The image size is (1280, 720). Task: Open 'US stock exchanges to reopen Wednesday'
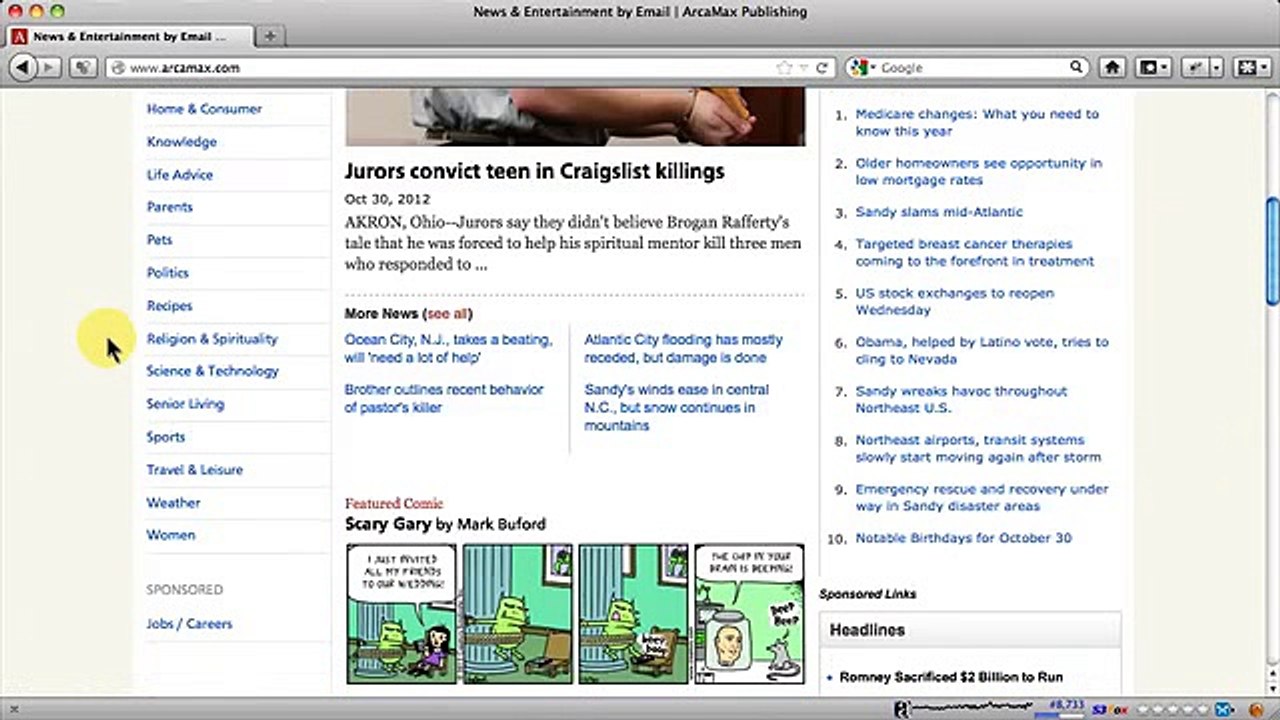click(x=955, y=301)
